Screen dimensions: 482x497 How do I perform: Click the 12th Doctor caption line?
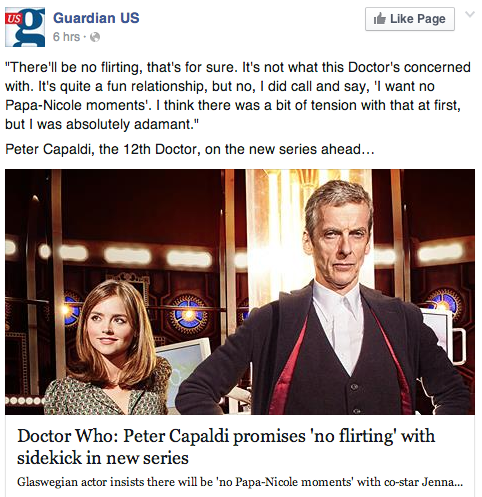coord(190,149)
